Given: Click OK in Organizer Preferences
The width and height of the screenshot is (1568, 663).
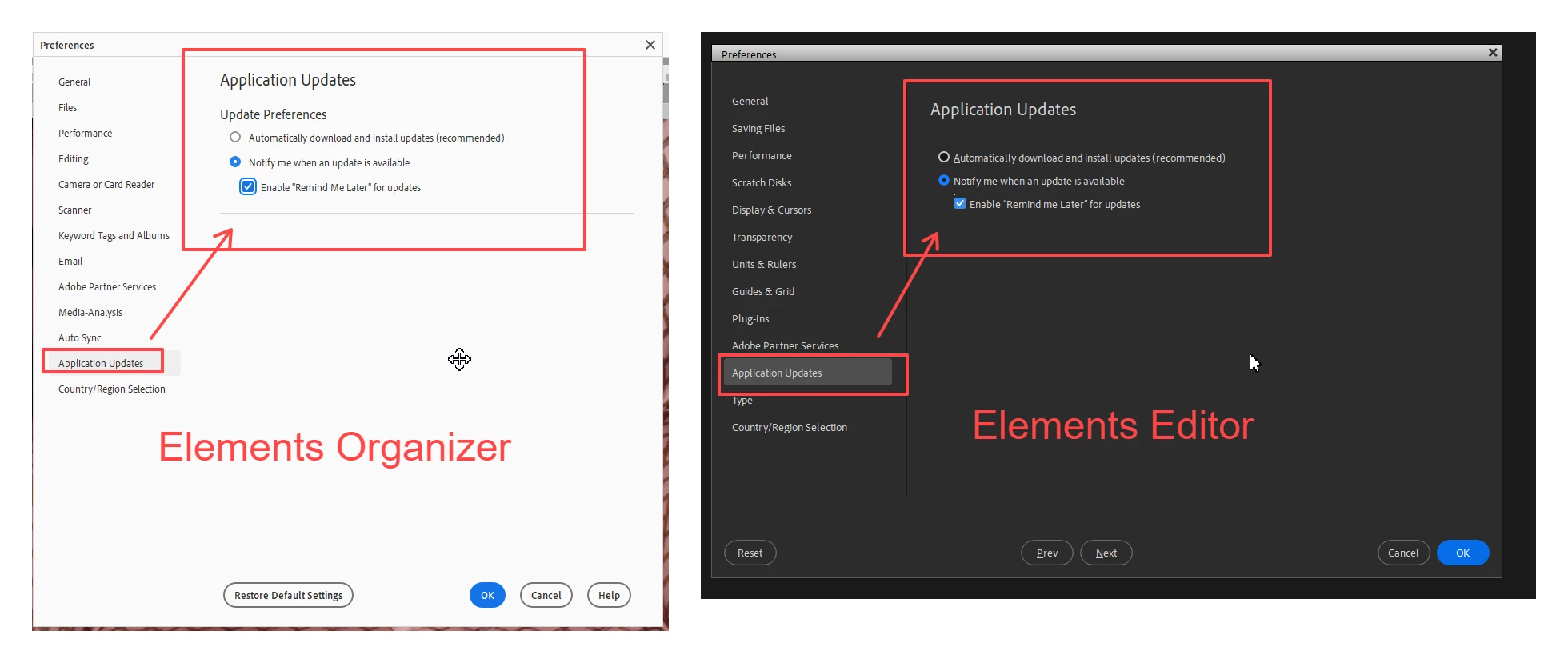Looking at the screenshot, I should [x=487, y=595].
